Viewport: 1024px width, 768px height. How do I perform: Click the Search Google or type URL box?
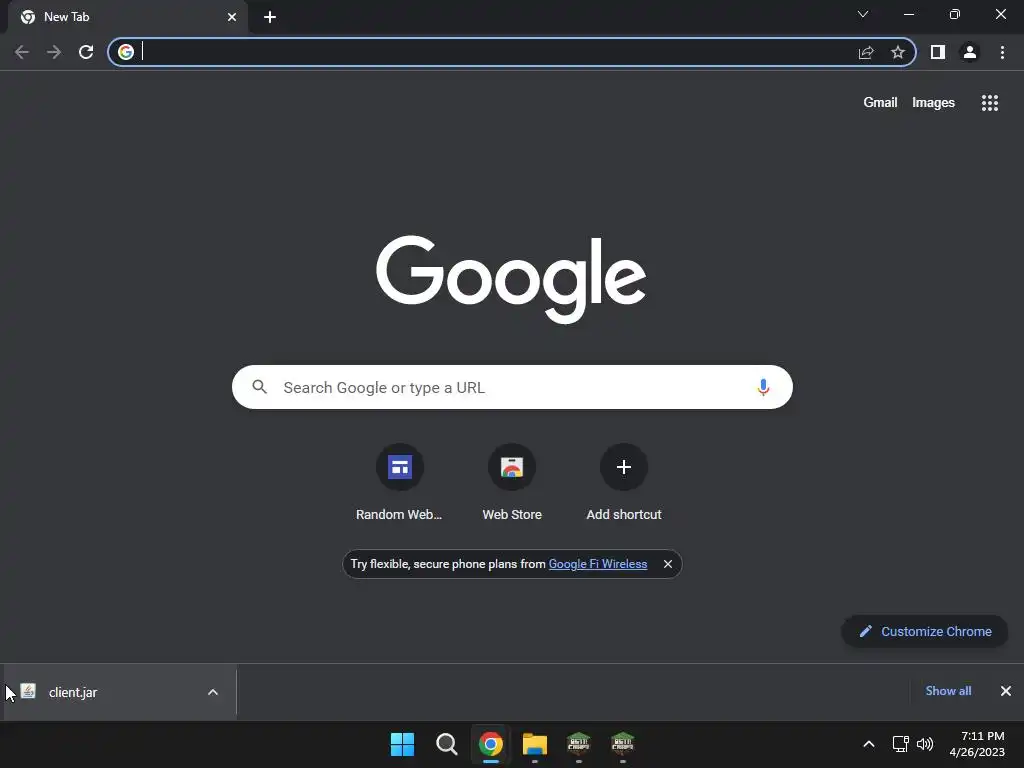click(512, 387)
